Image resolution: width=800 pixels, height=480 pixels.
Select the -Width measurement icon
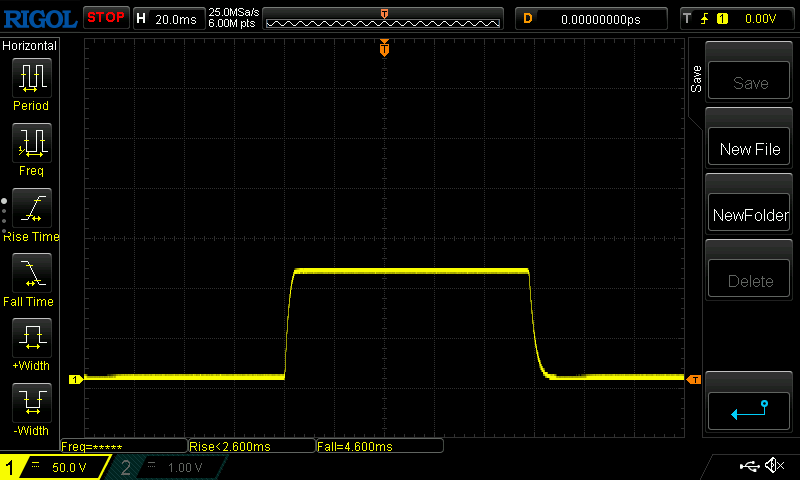(x=32, y=402)
